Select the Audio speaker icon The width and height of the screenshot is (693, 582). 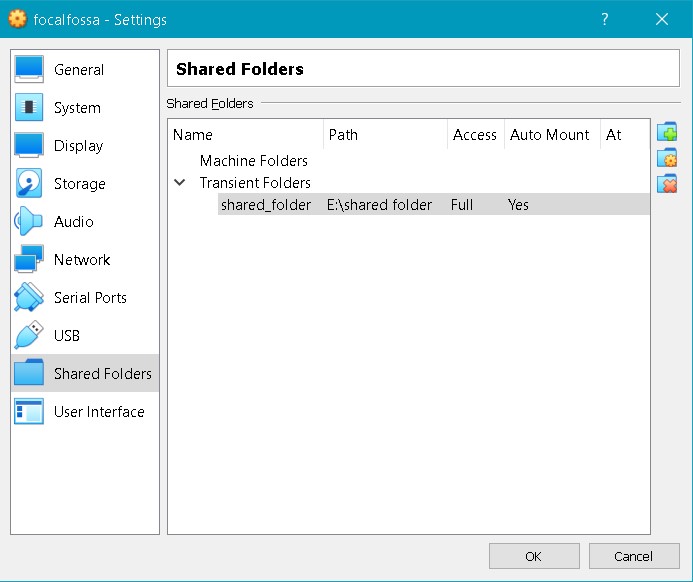[29, 222]
